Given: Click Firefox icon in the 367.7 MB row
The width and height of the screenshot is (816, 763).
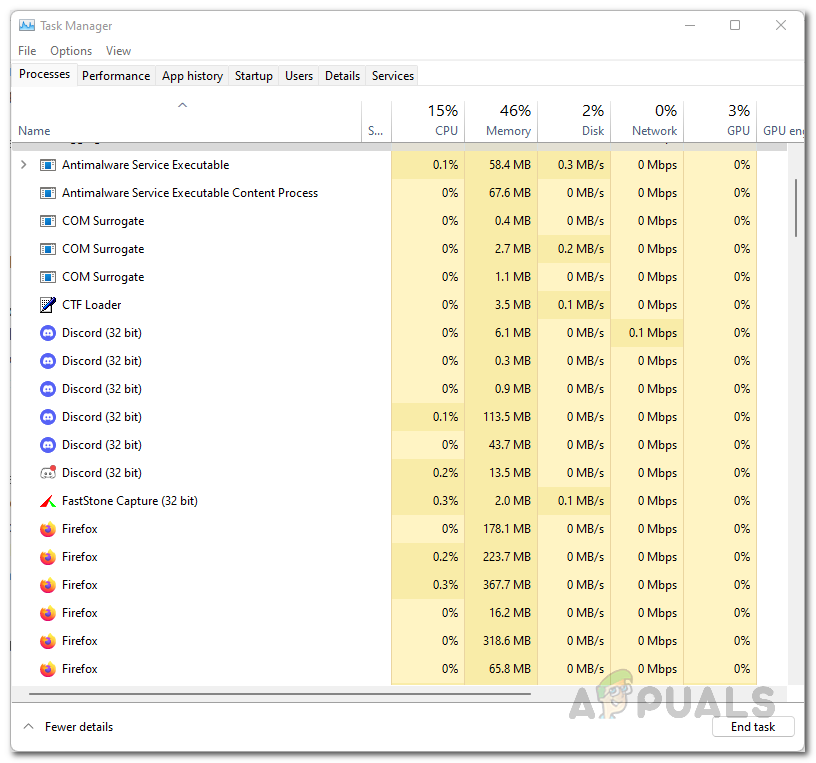Looking at the screenshot, I should point(47,585).
